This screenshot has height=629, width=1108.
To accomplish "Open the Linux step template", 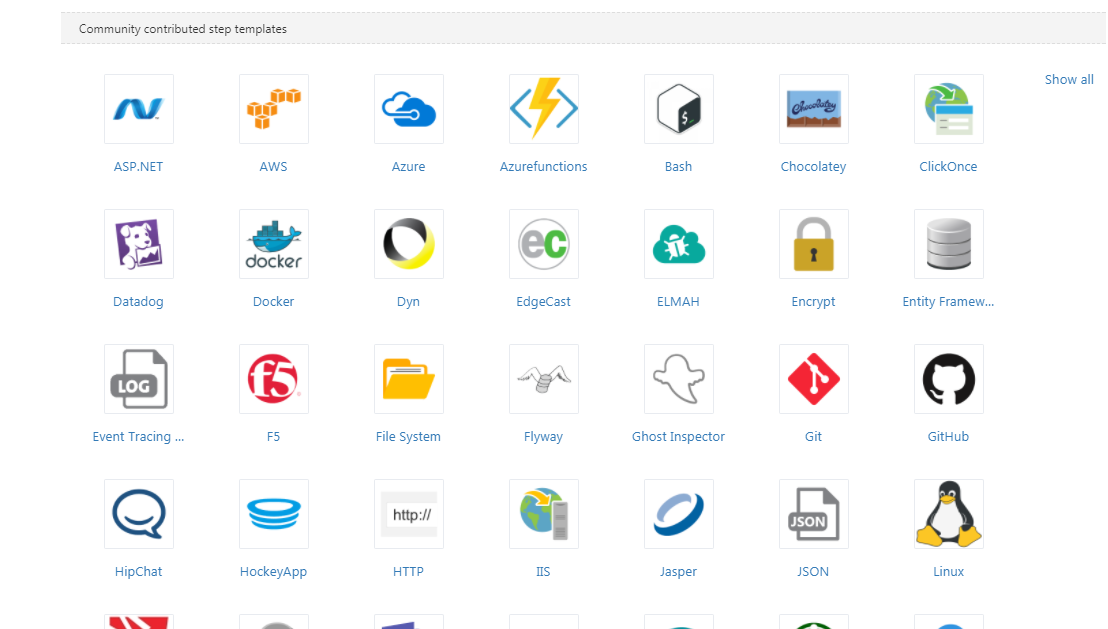I will [x=948, y=514].
